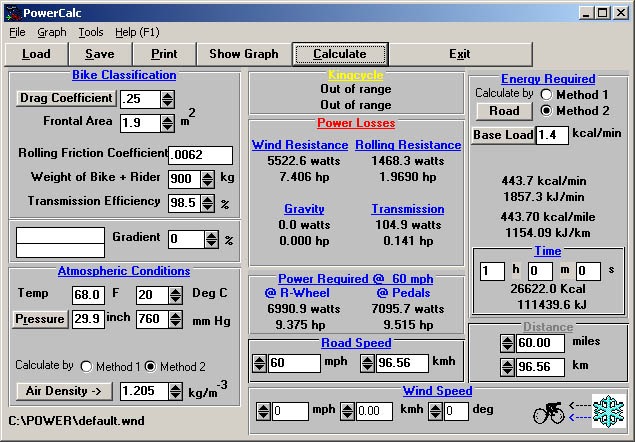Click the Power Losses heading

(356, 123)
